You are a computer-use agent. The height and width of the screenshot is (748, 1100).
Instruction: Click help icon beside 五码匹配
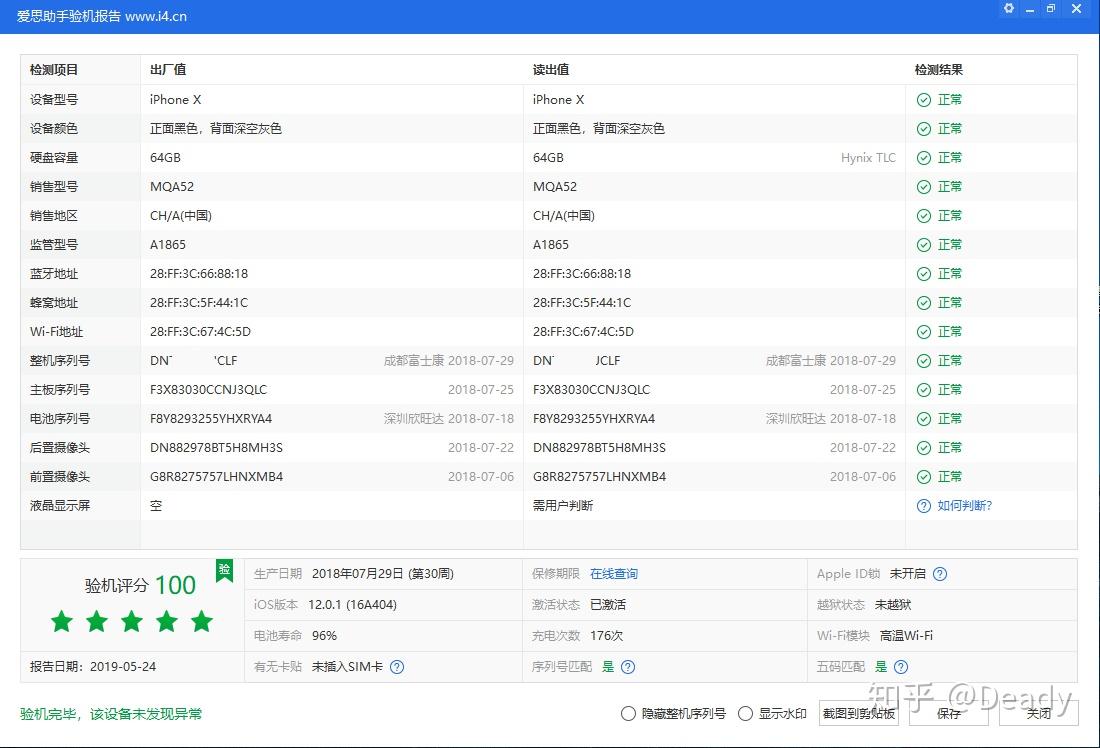(901, 667)
